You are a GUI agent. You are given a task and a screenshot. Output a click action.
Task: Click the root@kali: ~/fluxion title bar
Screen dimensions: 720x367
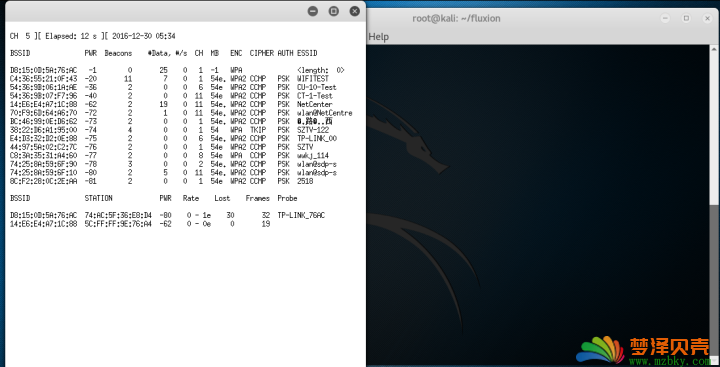click(x=456, y=18)
